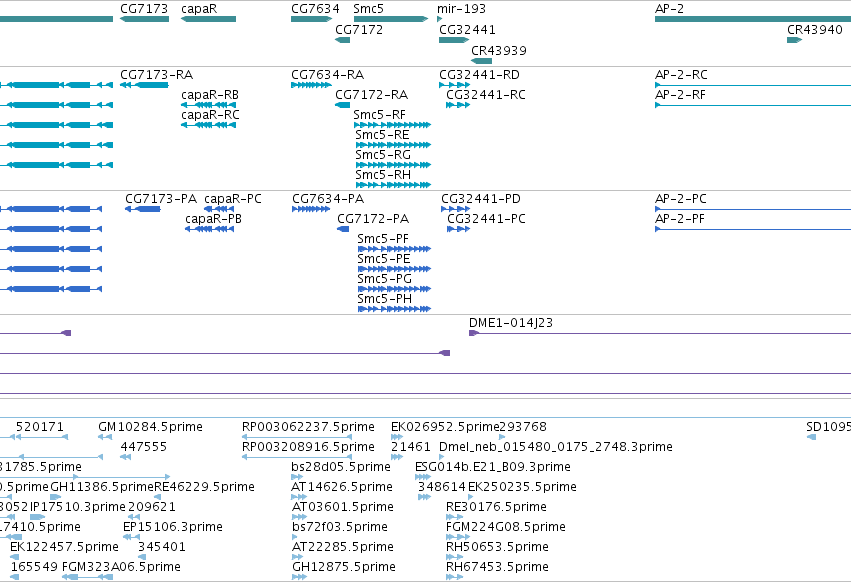Click the capaR-RB transcript label

[210, 94]
